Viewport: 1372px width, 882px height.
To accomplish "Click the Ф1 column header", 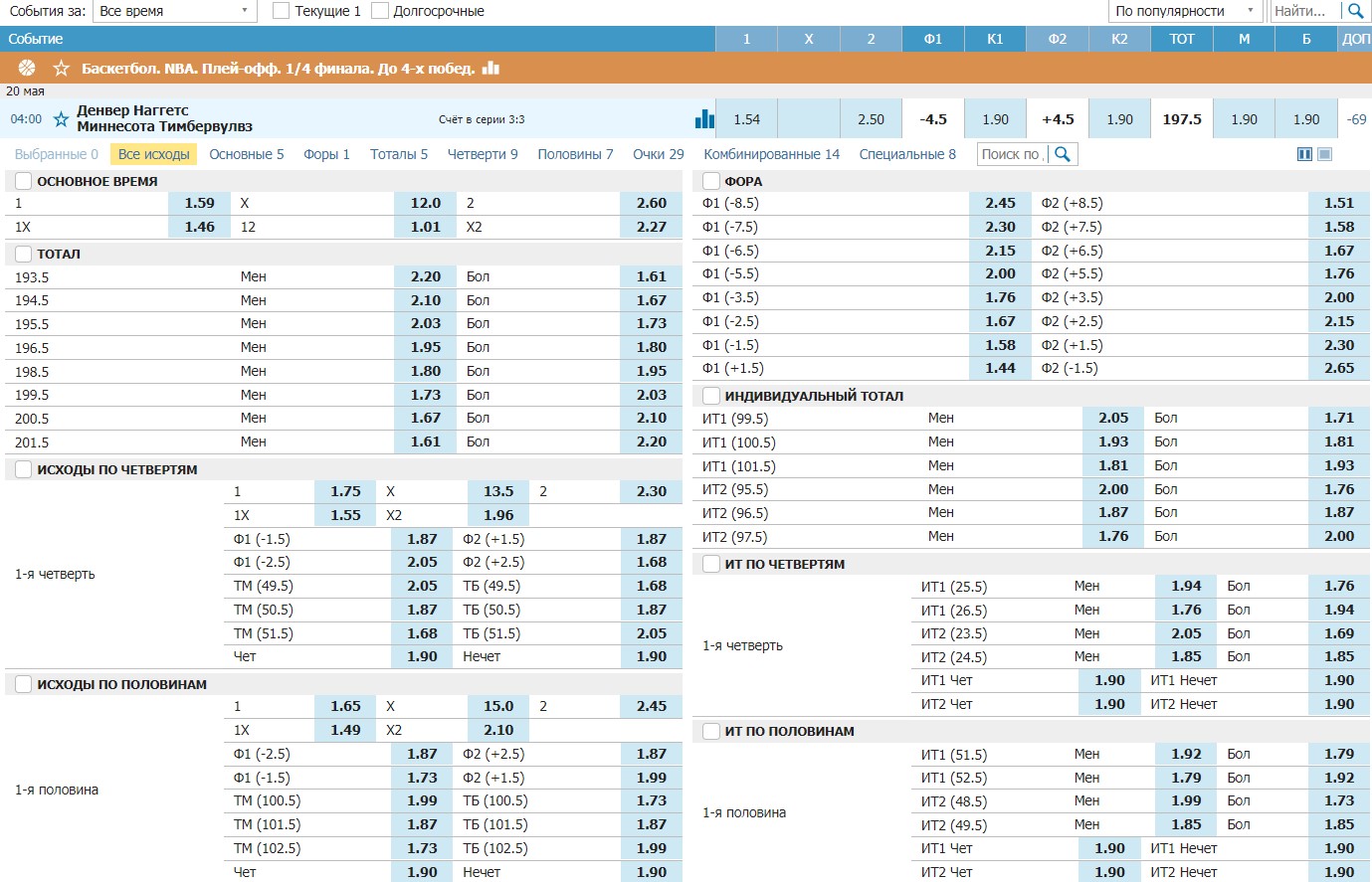I will pyautogui.click(x=932, y=39).
